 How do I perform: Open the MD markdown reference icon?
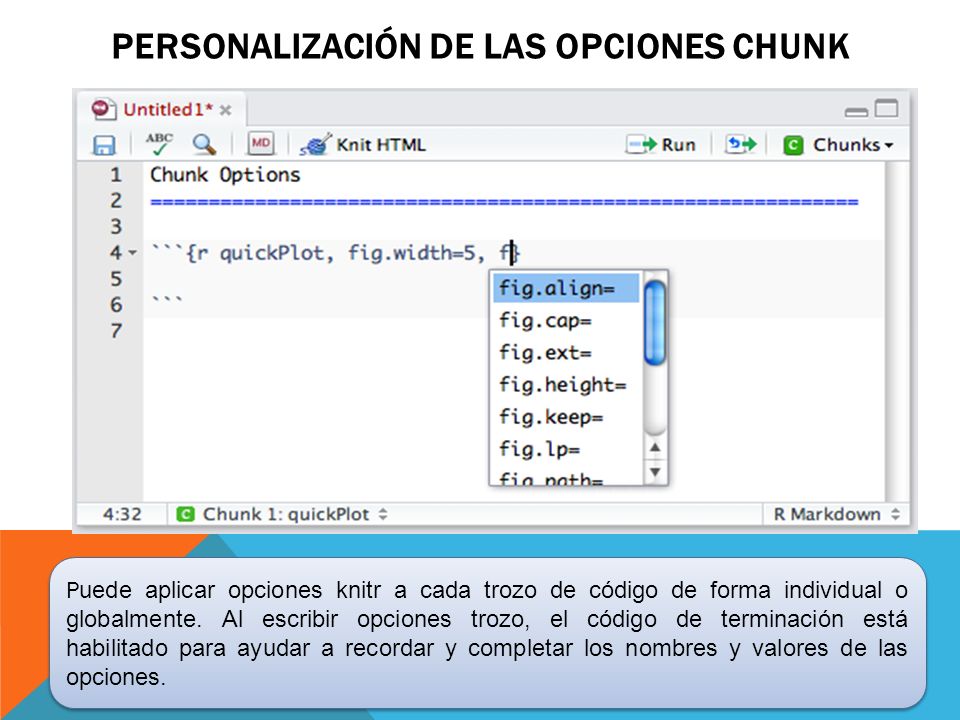coord(261,143)
